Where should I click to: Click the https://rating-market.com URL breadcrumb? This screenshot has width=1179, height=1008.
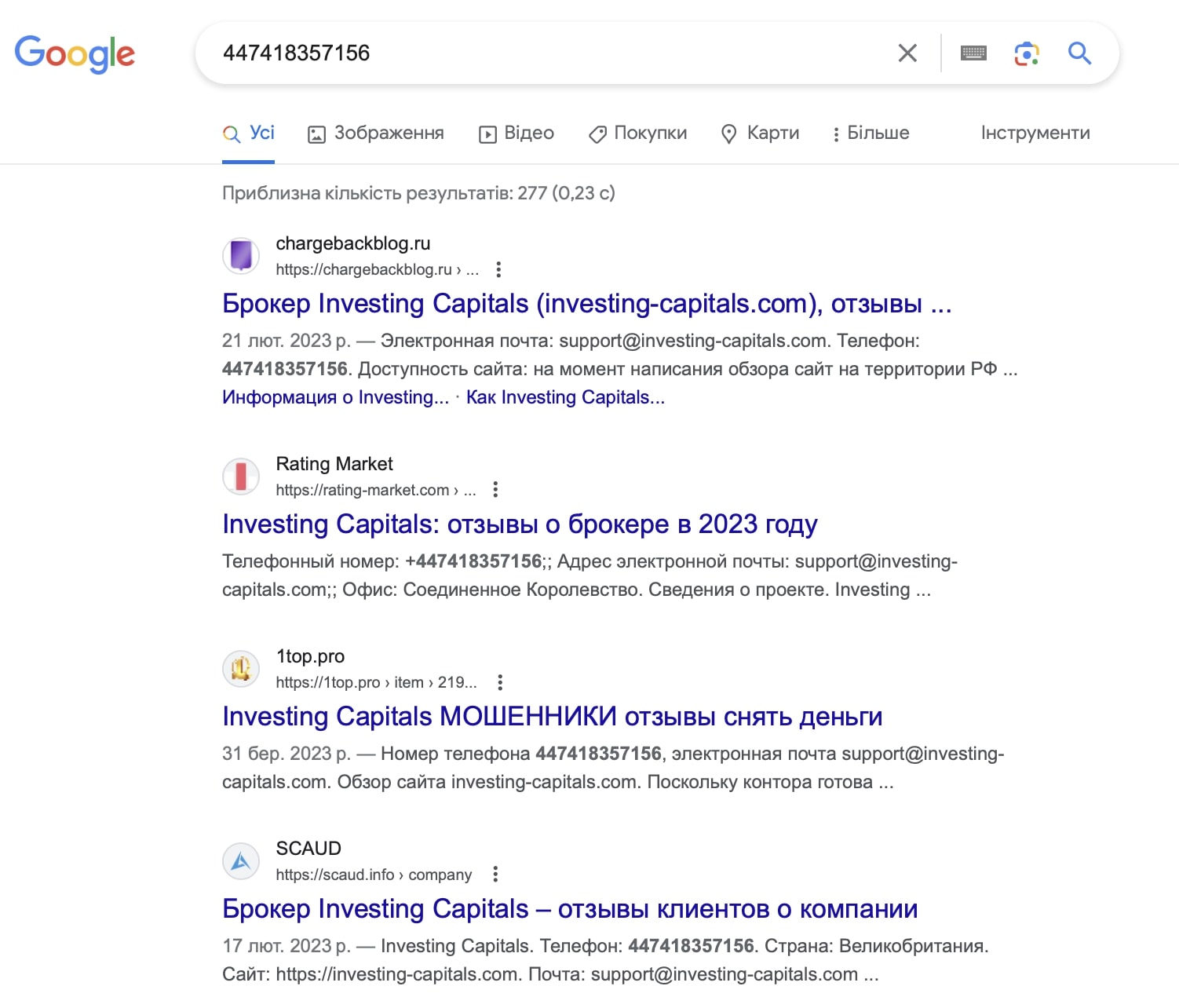[376, 490]
